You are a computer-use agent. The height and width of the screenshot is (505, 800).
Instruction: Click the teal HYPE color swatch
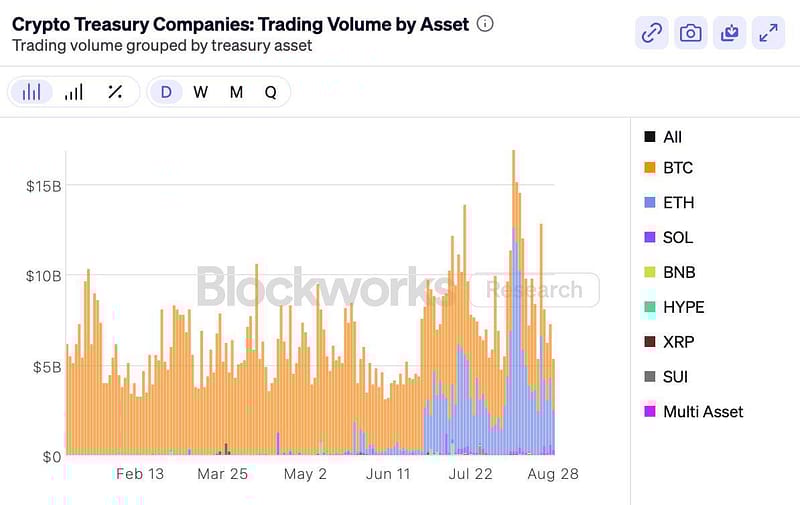point(649,307)
